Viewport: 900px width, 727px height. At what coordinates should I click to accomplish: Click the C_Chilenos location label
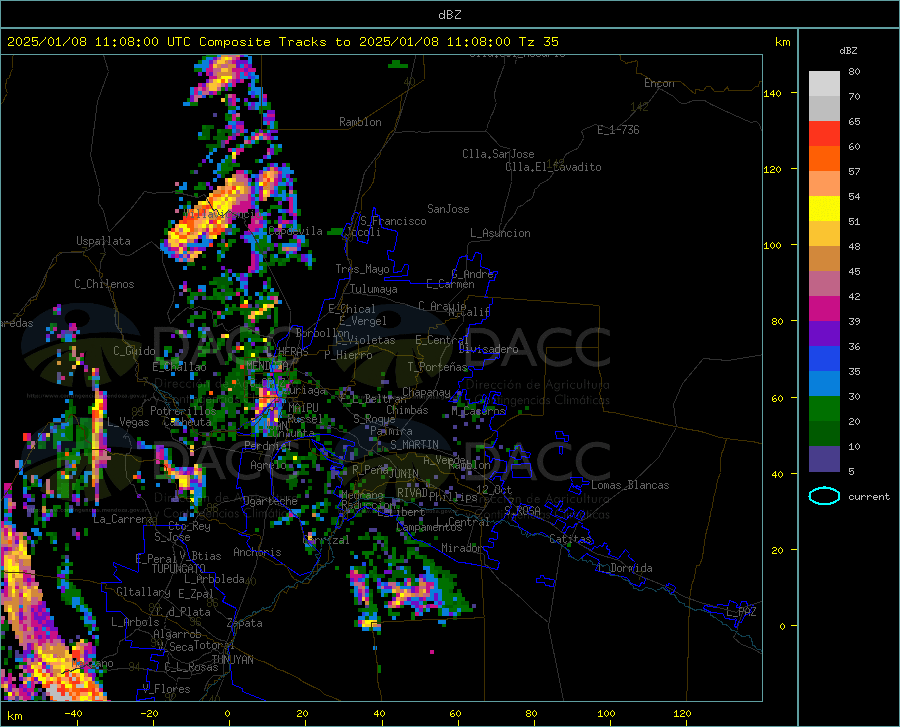(104, 284)
